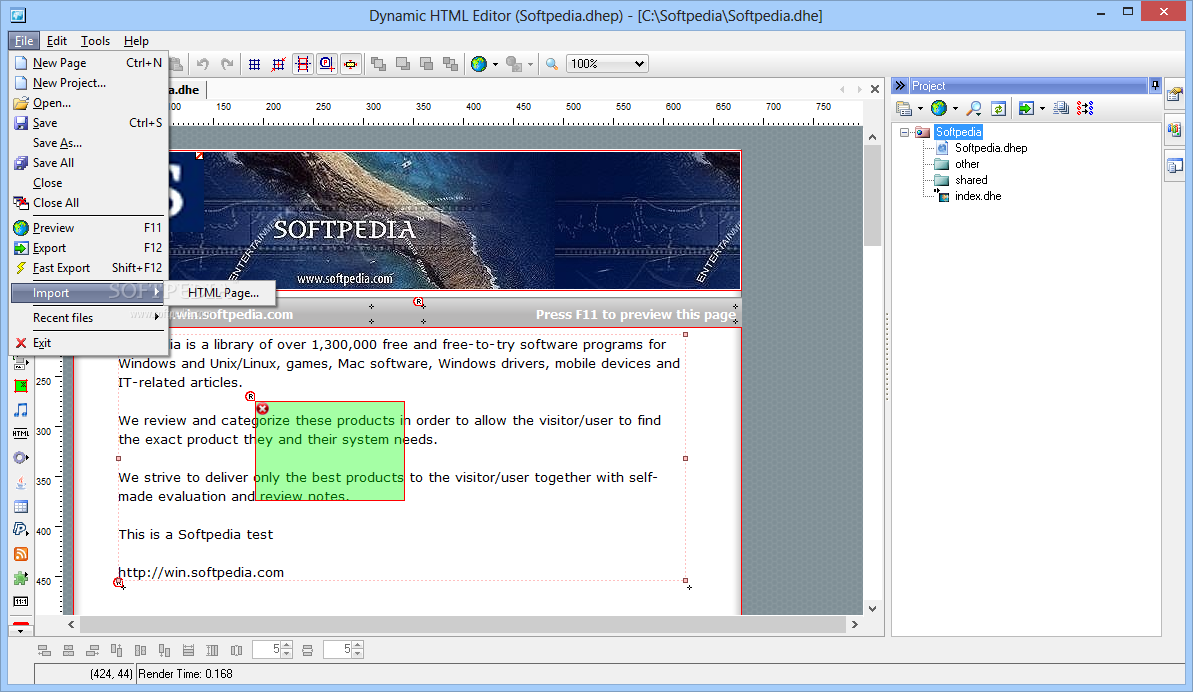The height and width of the screenshot is (692, 1193).
Task: Close the green box with red X
Action: pyautogui.click(x=262, y=409)
